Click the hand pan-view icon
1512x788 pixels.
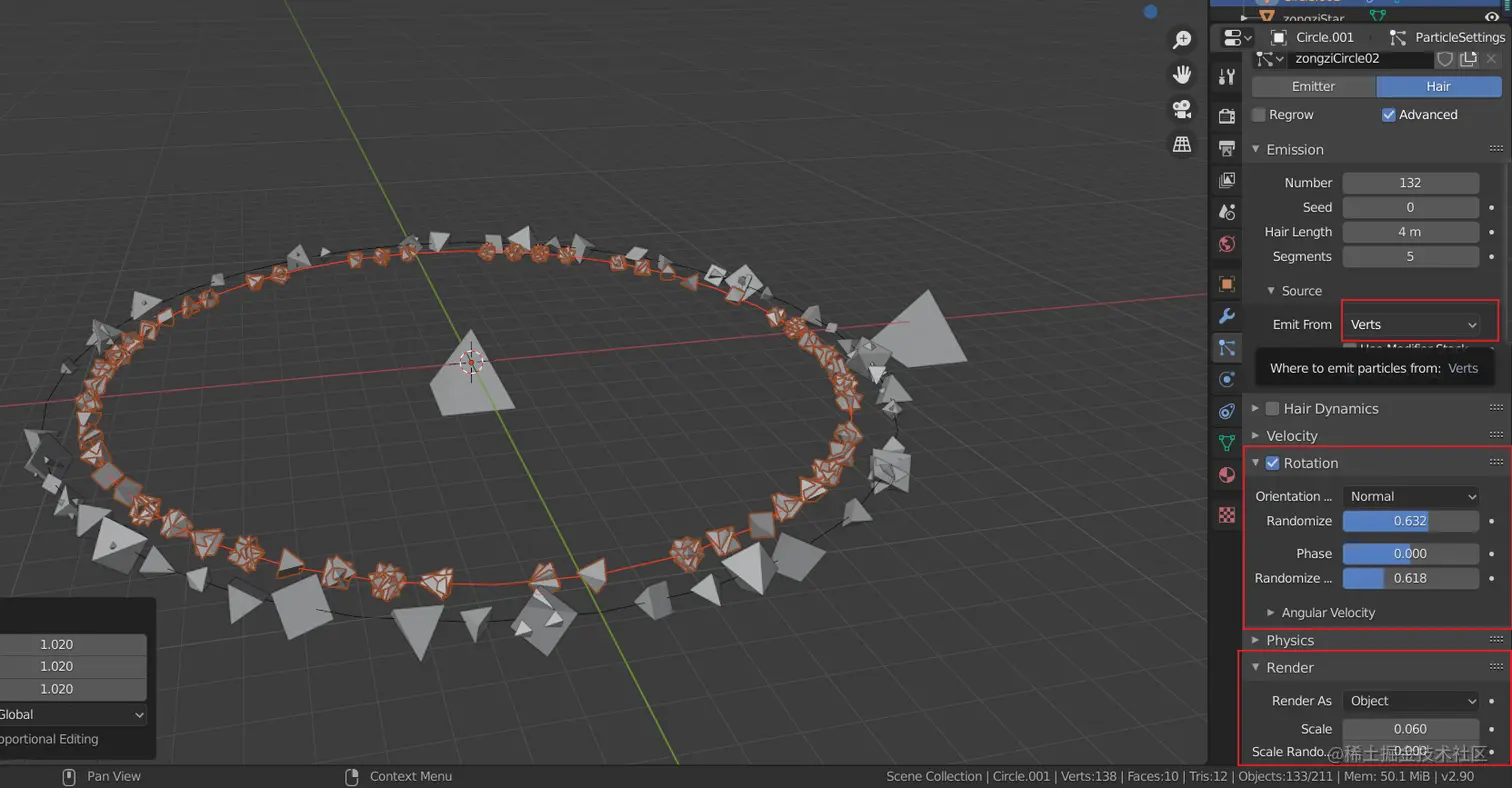pos(1182,74)
